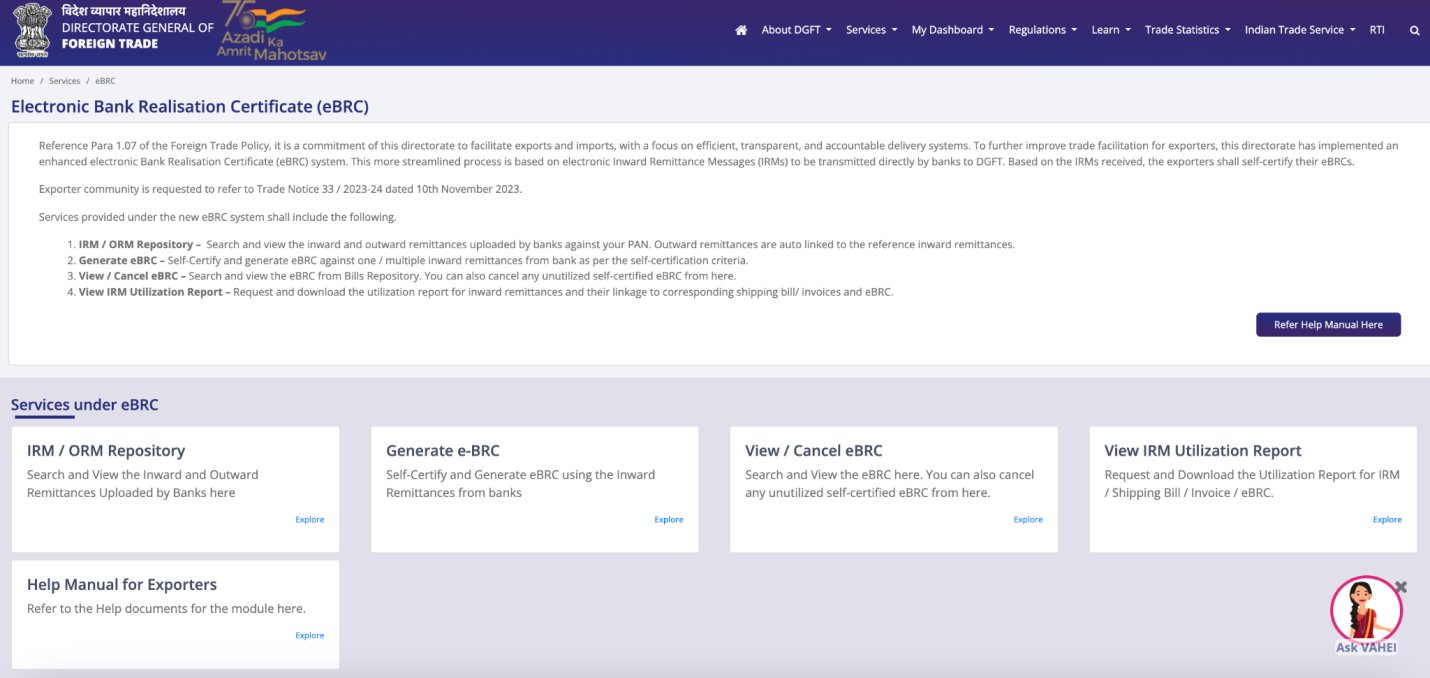Click the eBRC breadcrumb item

click(x=105, y=80)
